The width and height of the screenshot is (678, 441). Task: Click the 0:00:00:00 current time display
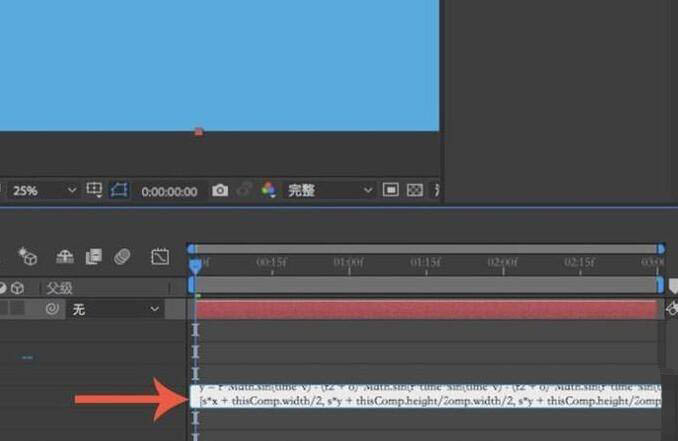169,191
